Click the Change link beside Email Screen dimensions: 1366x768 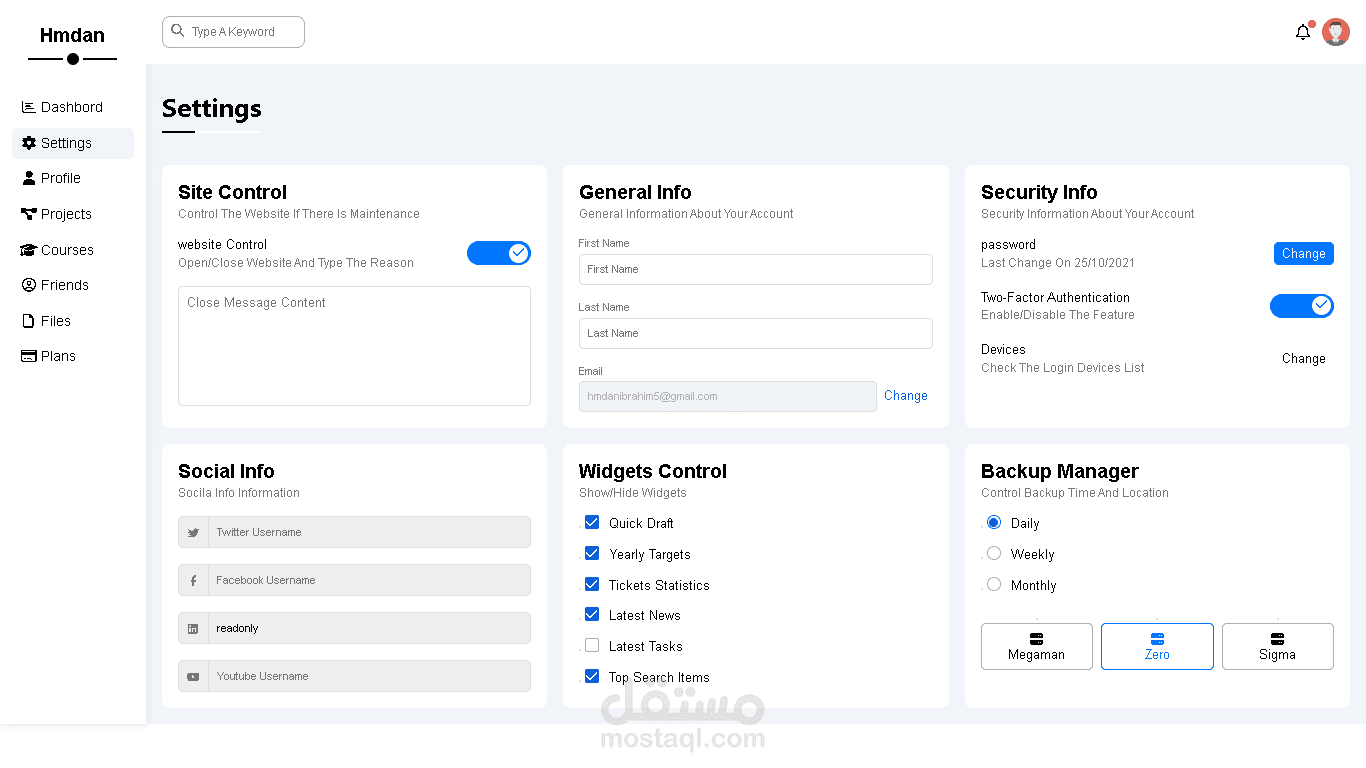point(906,396)
